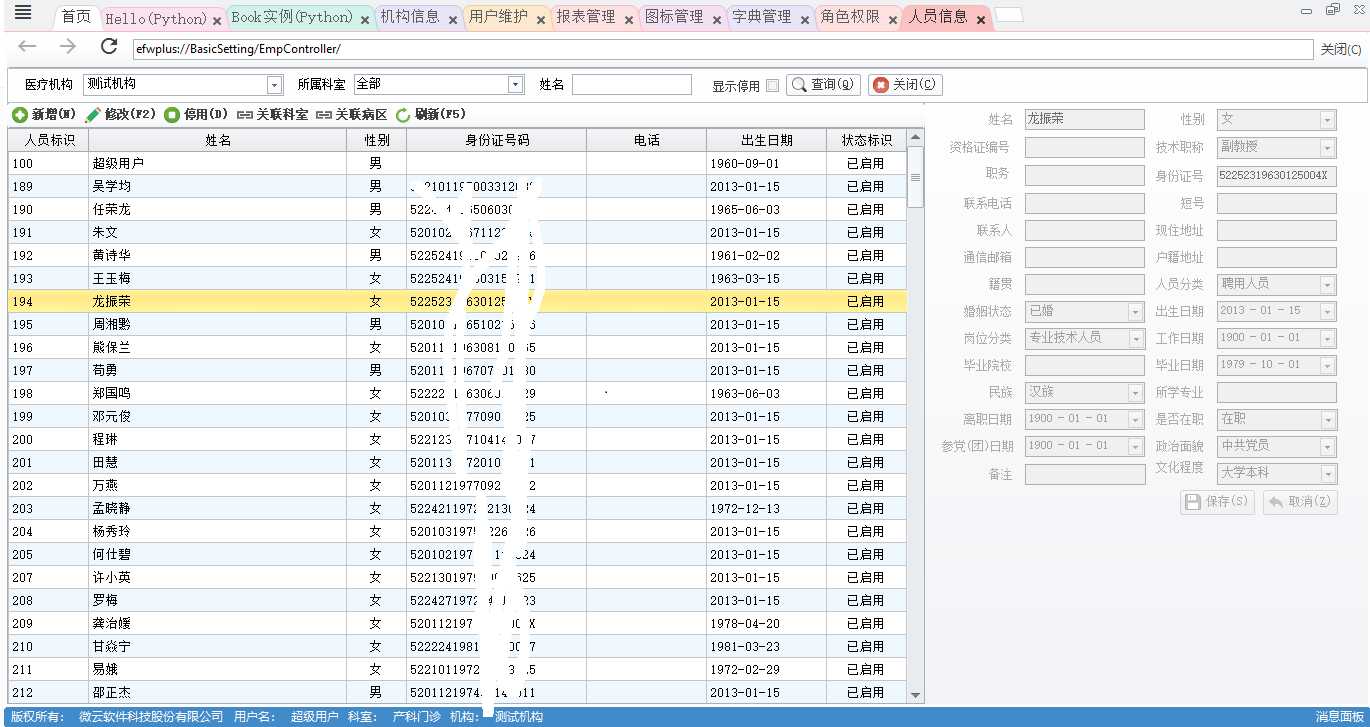
Task: Click the 新增 (add) green plus icon
Action: [x=22, y=113]
